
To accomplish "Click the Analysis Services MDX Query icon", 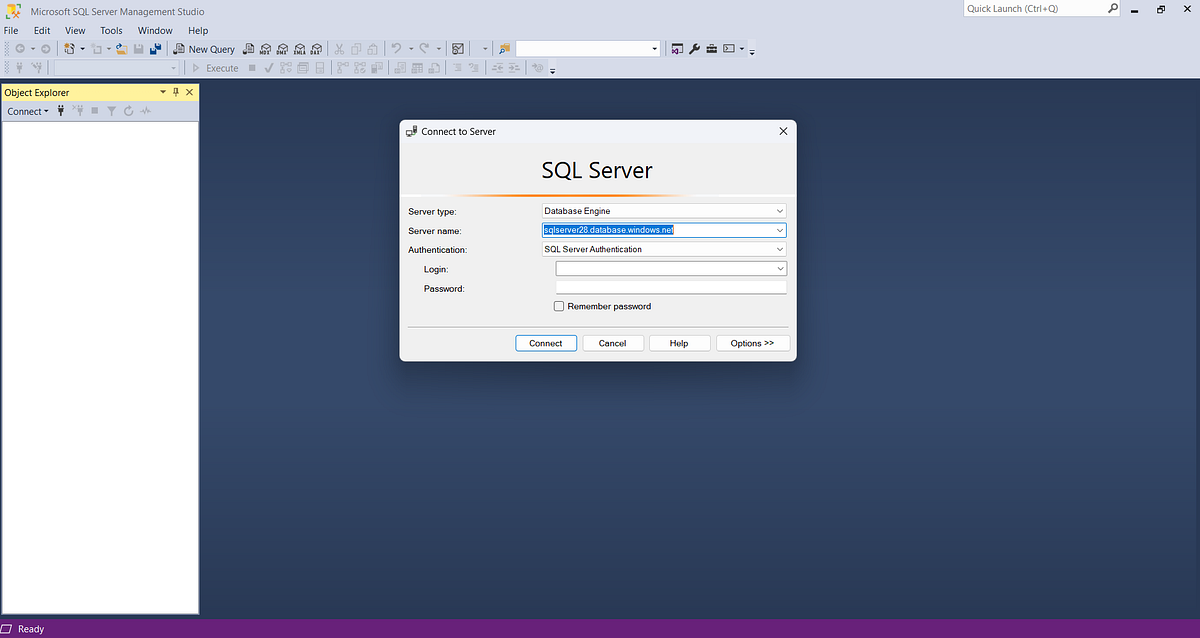I will tap(265, 49).
